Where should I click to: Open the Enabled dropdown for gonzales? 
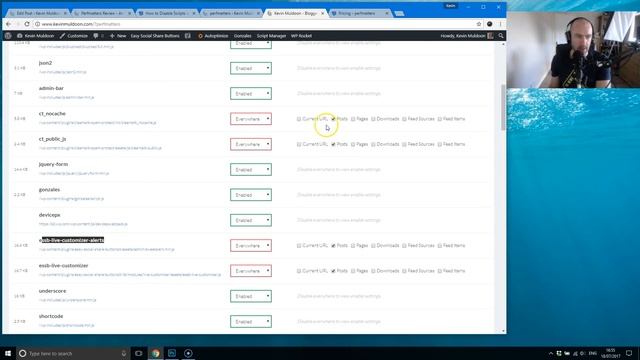coord(251,195)
